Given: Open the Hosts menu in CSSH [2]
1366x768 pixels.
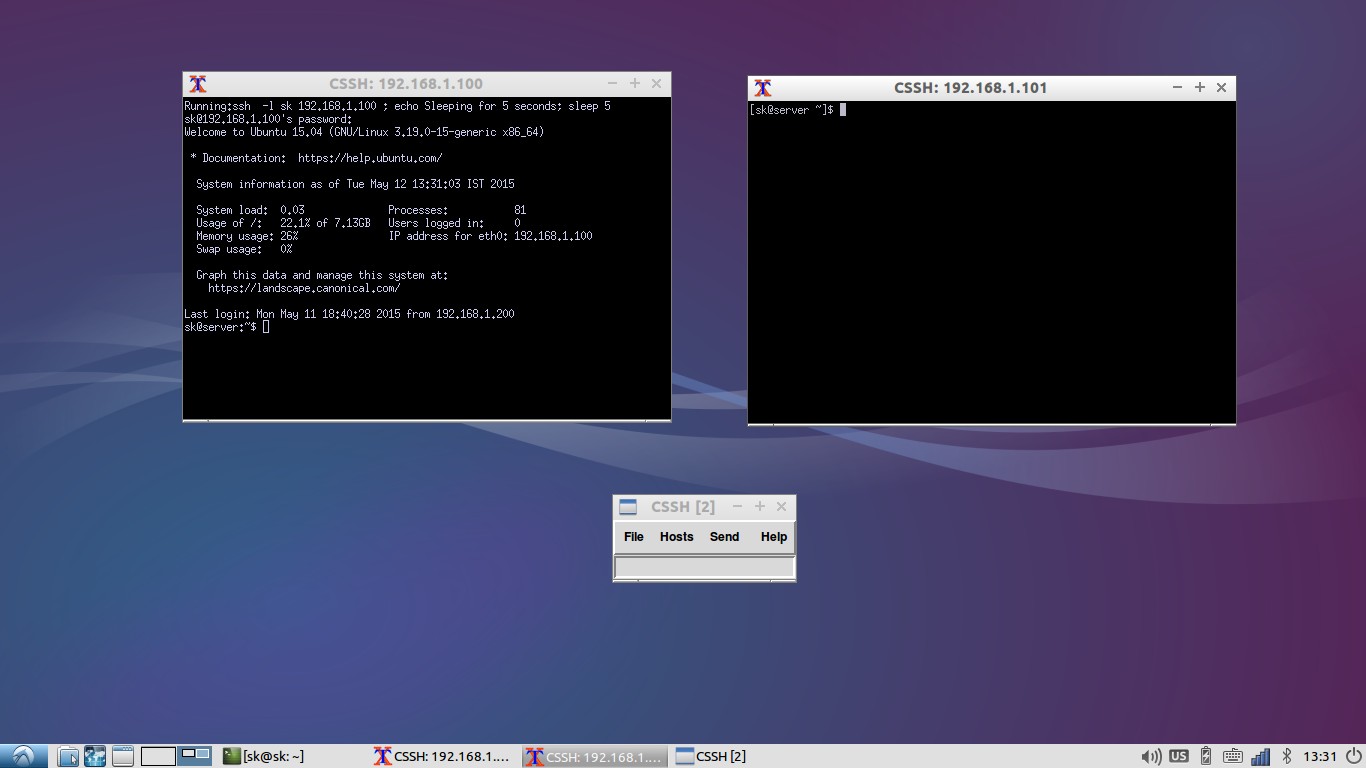Looking at the screenshot, I should point(677,537).
